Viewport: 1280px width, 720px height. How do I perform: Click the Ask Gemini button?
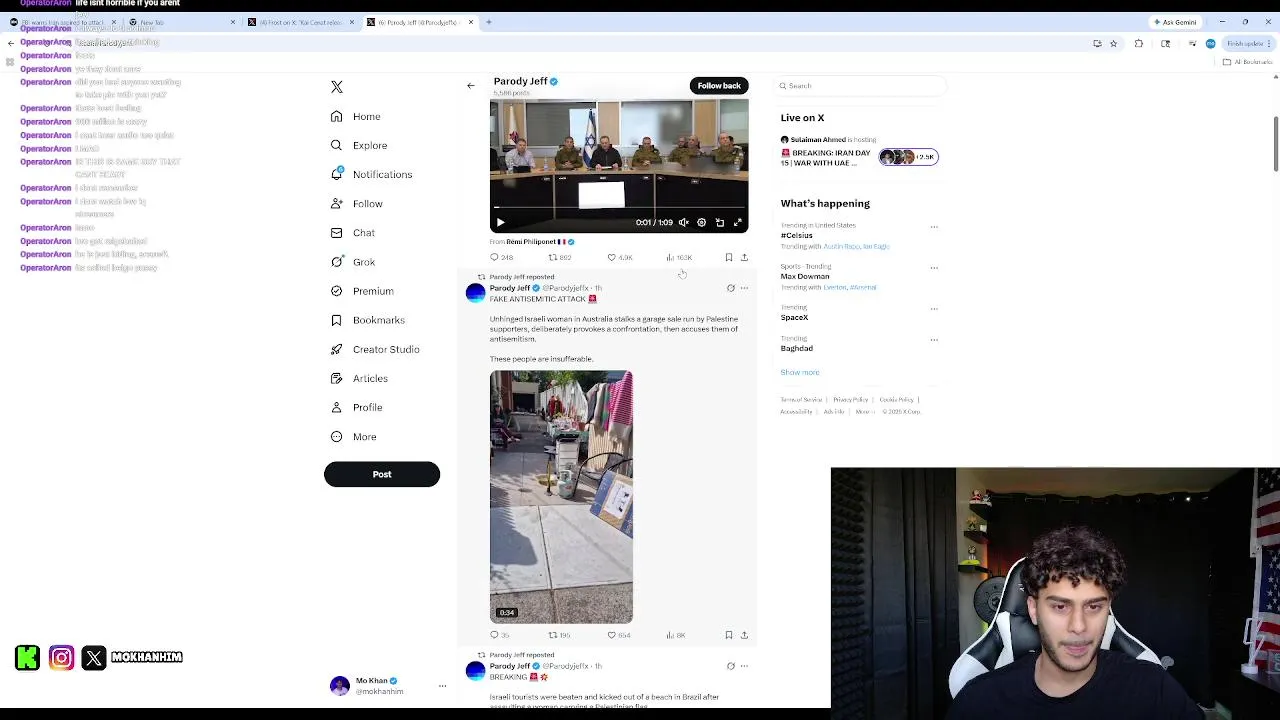point(1175,22)
